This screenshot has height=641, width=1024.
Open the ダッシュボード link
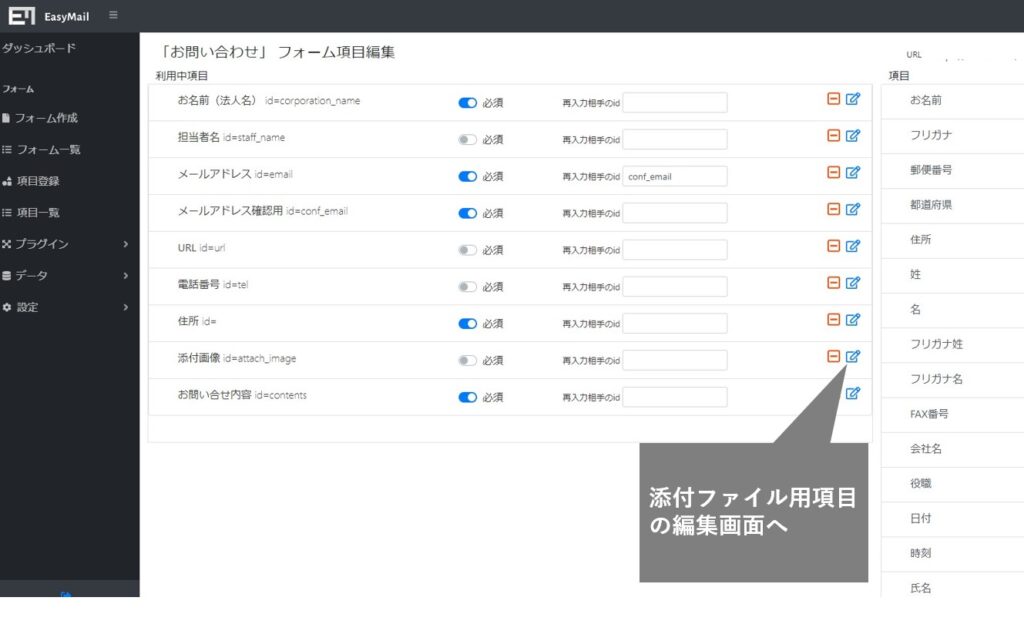(38, 48)
